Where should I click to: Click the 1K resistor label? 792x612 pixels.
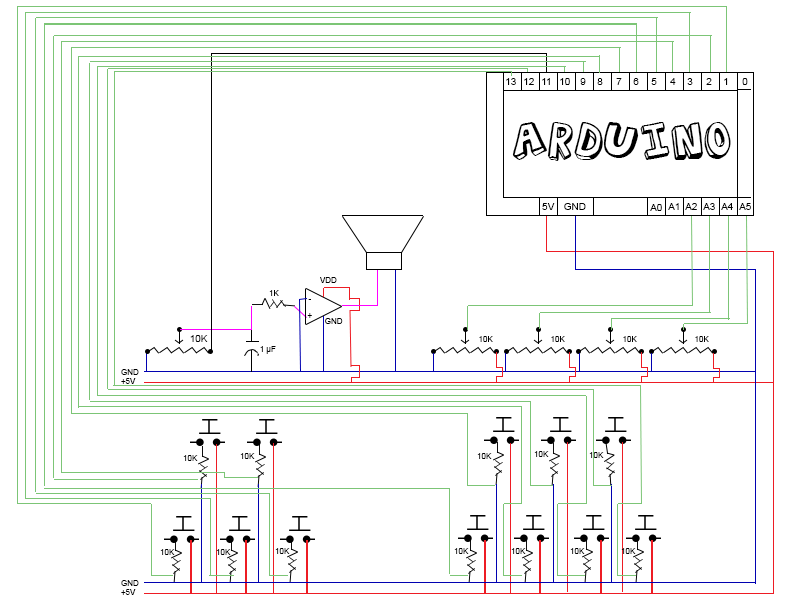(274, 293)
